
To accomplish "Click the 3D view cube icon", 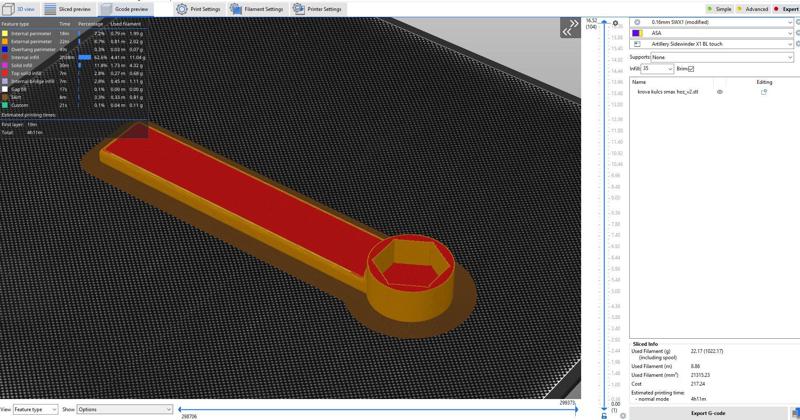I will coord(8,9).
